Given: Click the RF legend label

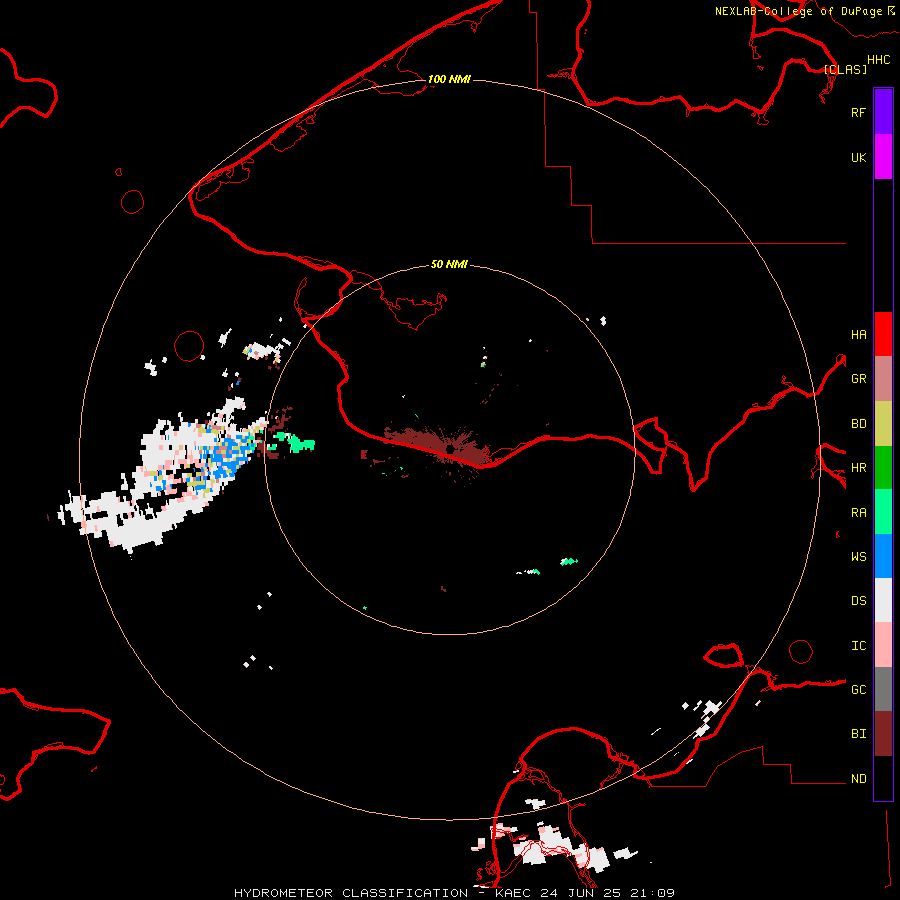Looking at the screenshot, I should (858, 112).
